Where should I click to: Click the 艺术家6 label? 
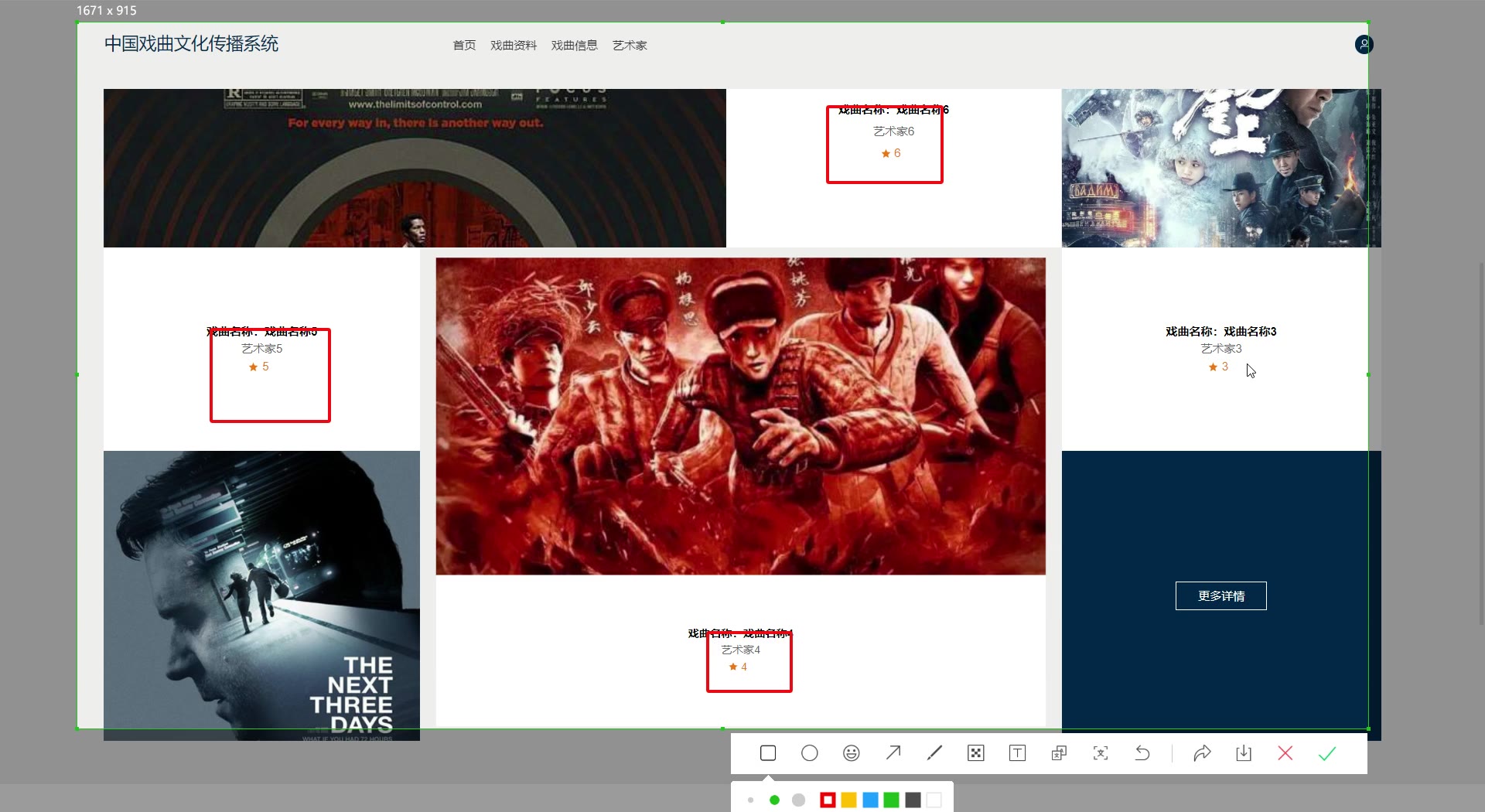894,131
